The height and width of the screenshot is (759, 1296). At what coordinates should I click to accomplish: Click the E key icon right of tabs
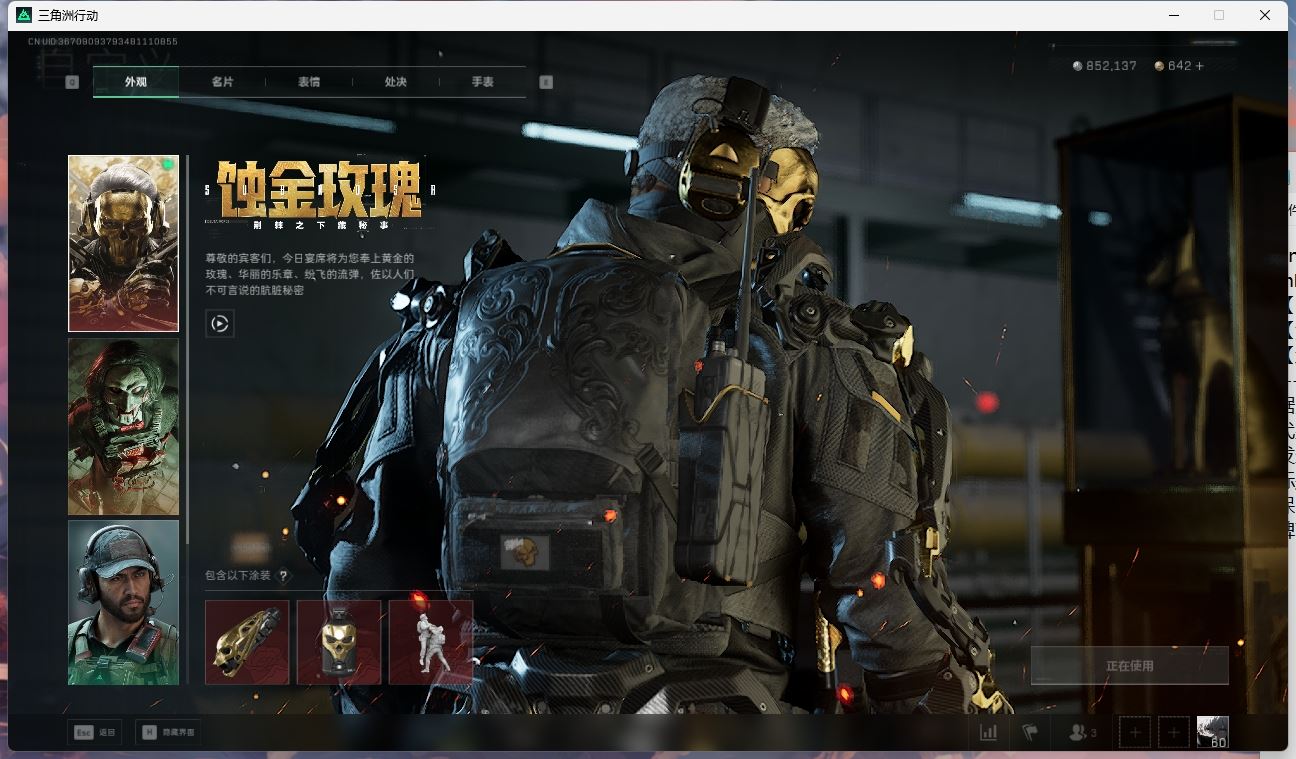click(x=546, y=81)
